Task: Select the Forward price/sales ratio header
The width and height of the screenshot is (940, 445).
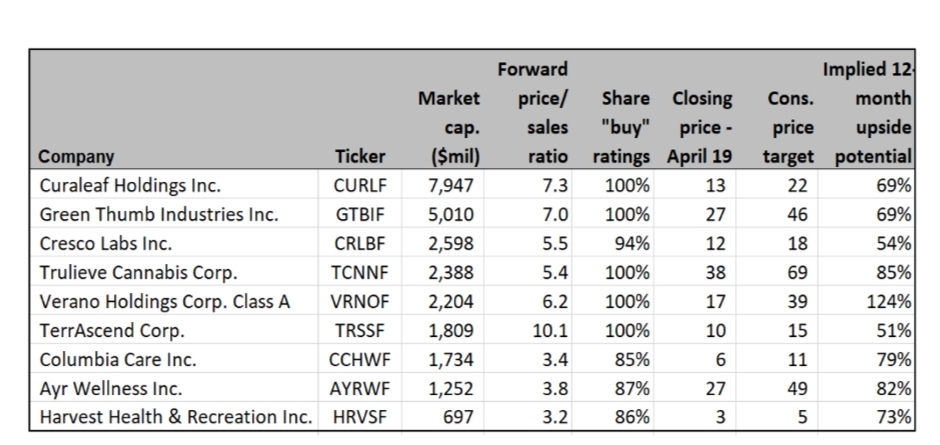Action: [x=532, y=113]
